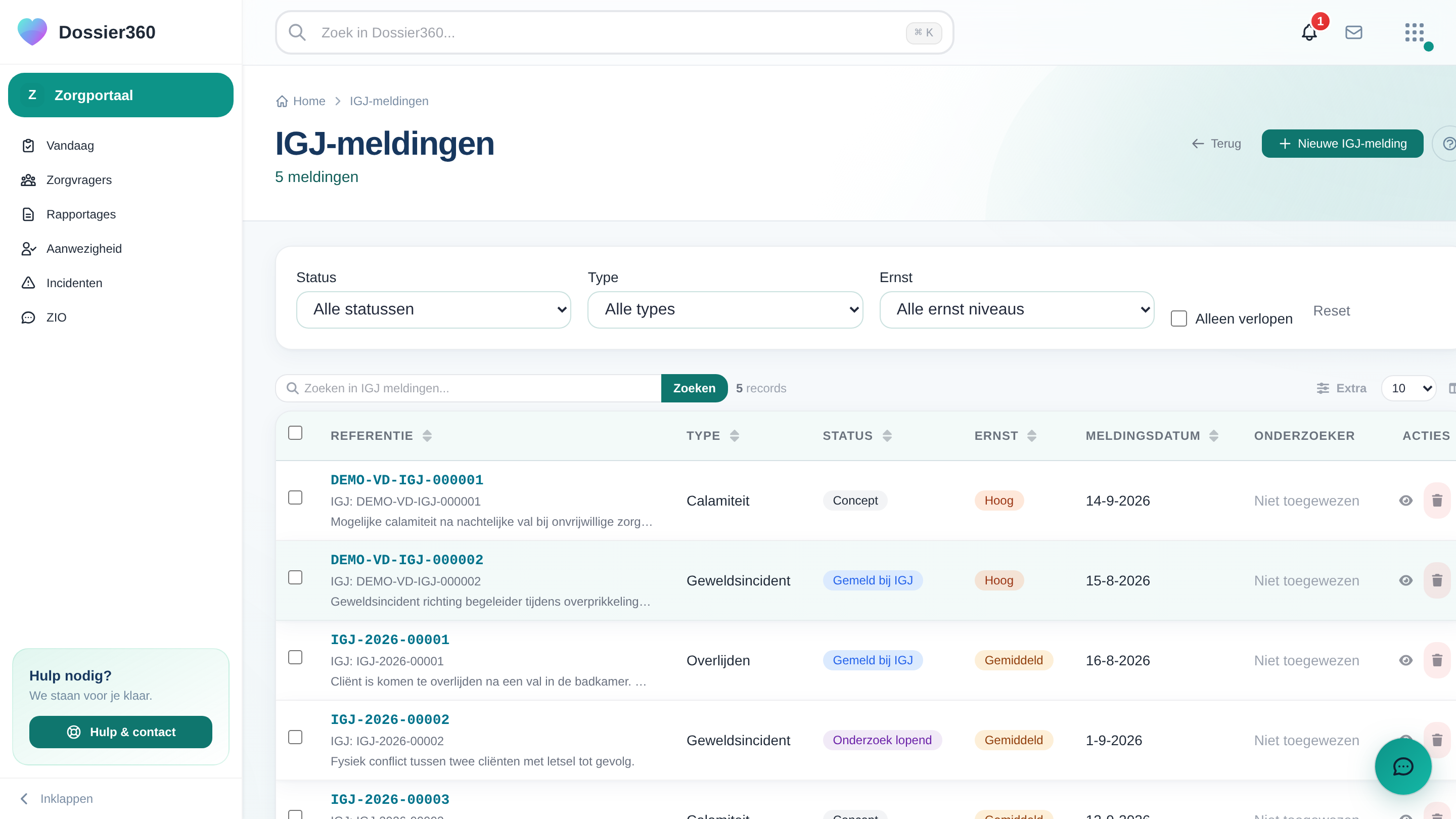Delete IGJ-2026-00002 with trash icon
The height and width of the screenshot is (819, 1456).
coord(1437,740)
